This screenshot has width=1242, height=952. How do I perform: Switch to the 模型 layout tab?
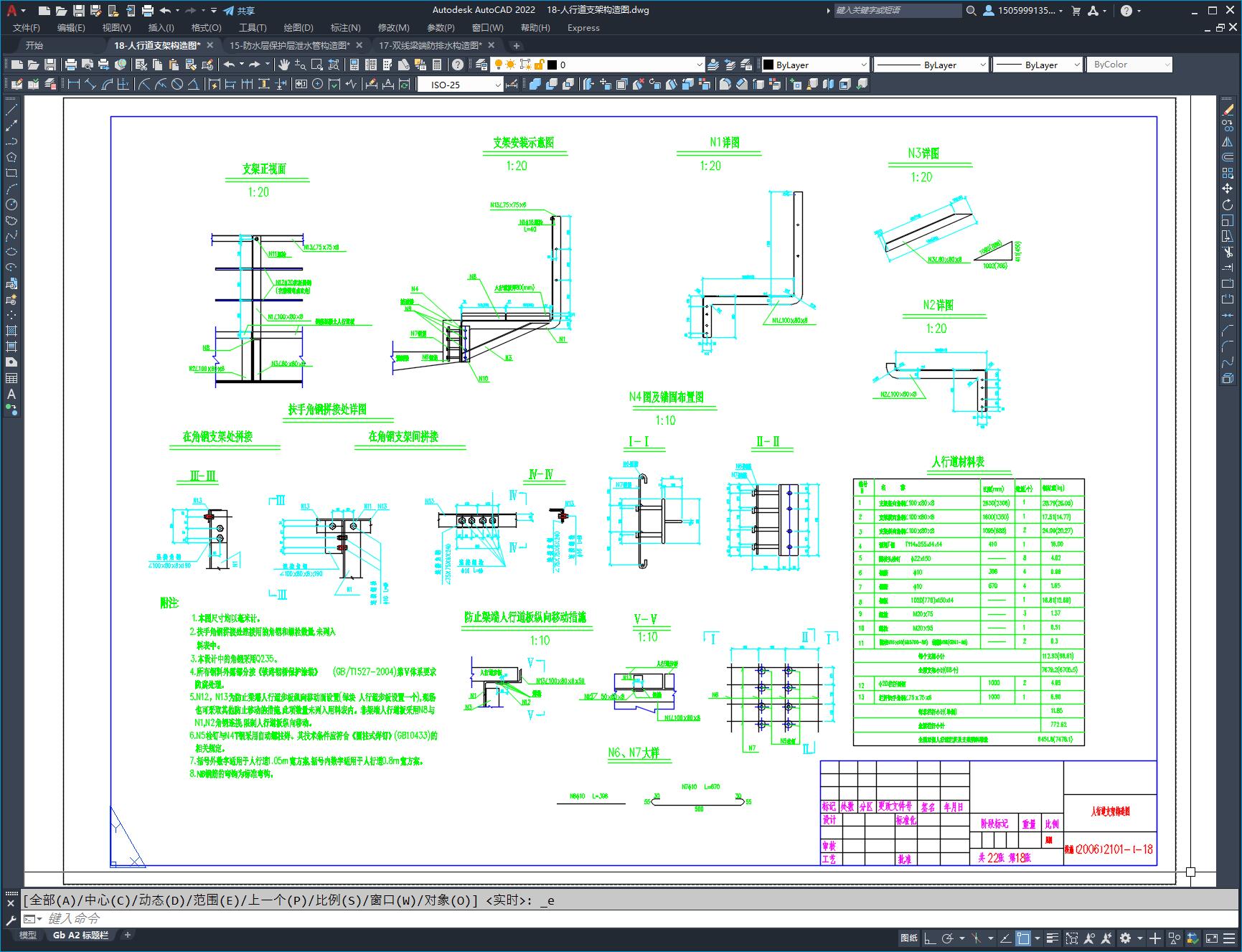28,935
